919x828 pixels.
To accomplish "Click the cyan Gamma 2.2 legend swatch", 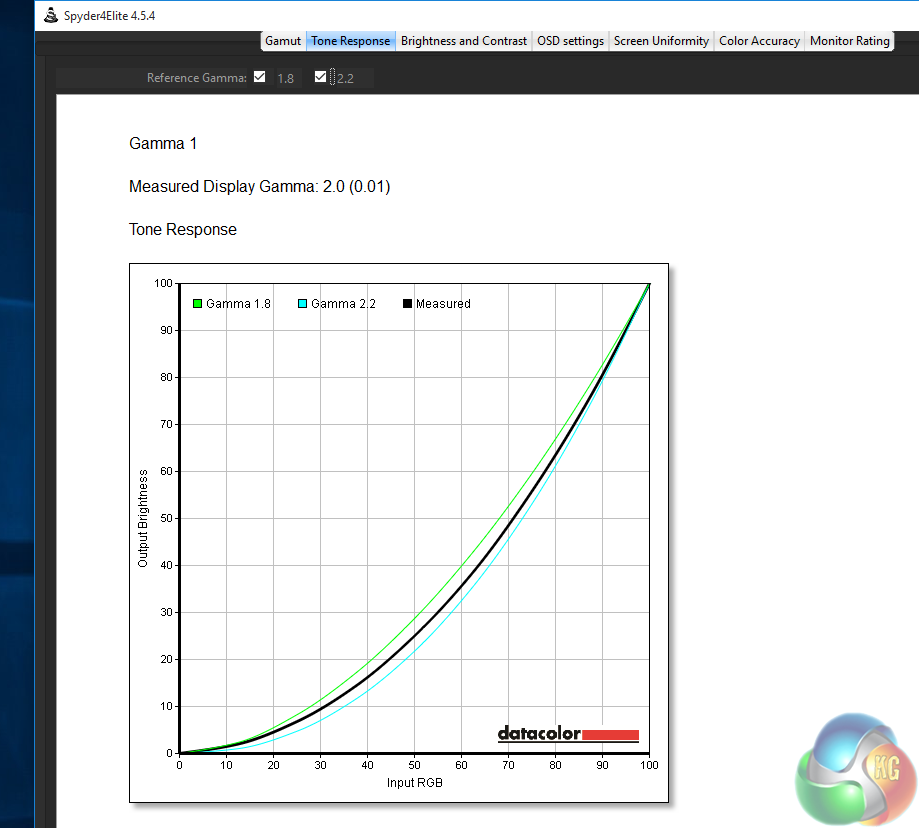I will tap(302, 304).
